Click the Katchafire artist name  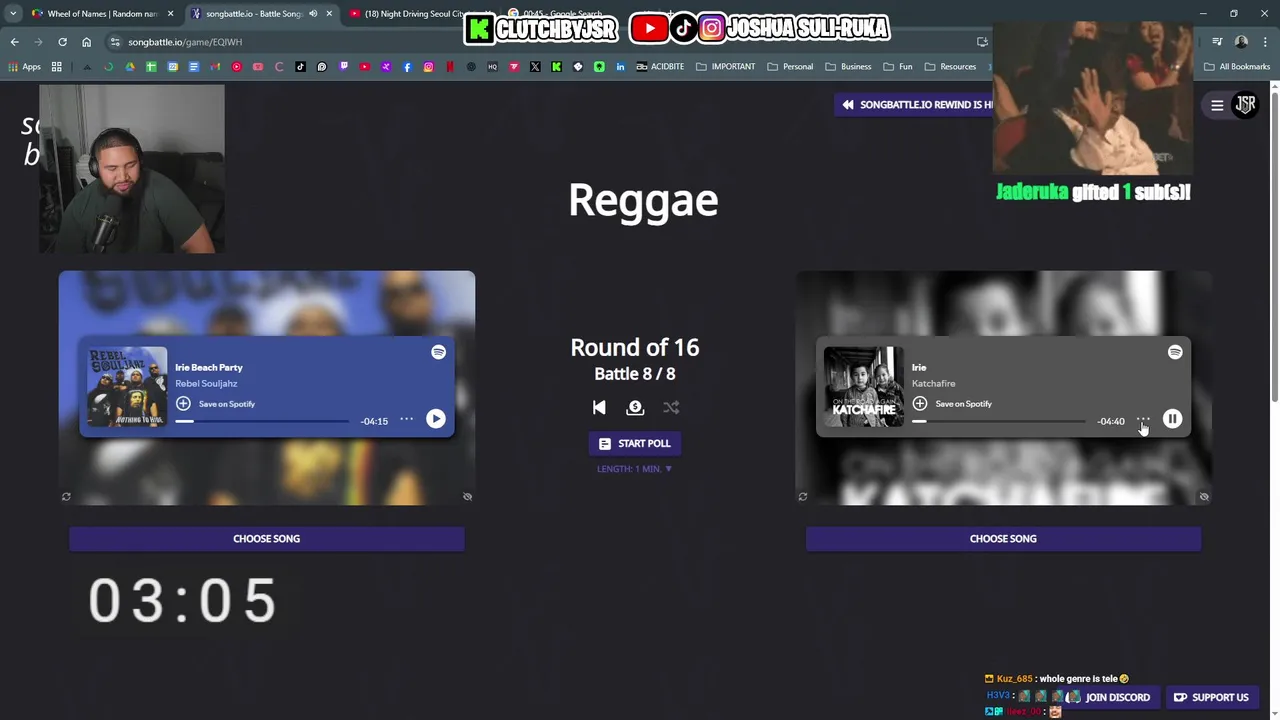(x=934, y=383)
